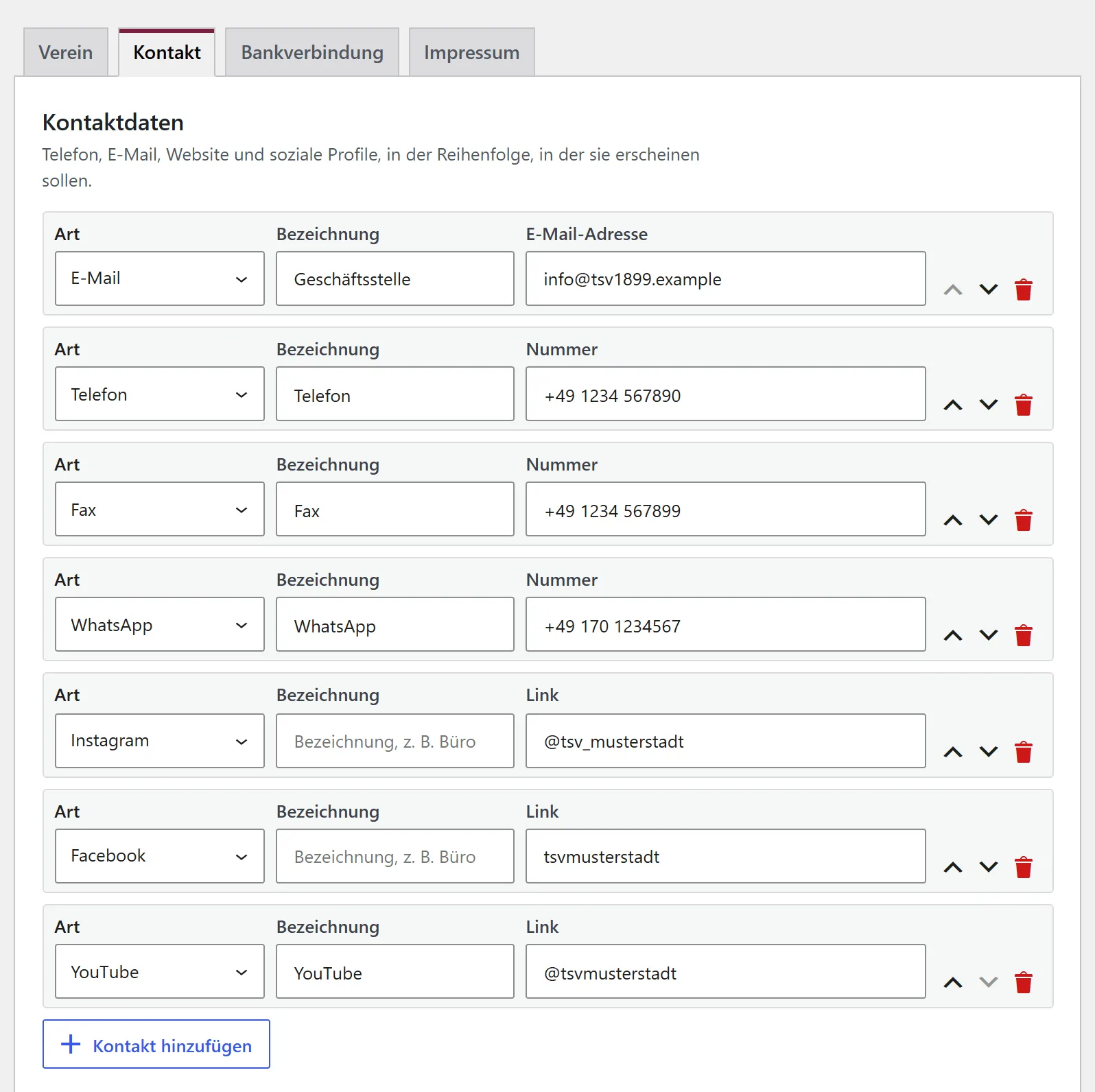Viewport: 1095px width, 1092px height.
Task: Move the Geschäftsstelle e-mail row down
Action: tap(989, 289)
